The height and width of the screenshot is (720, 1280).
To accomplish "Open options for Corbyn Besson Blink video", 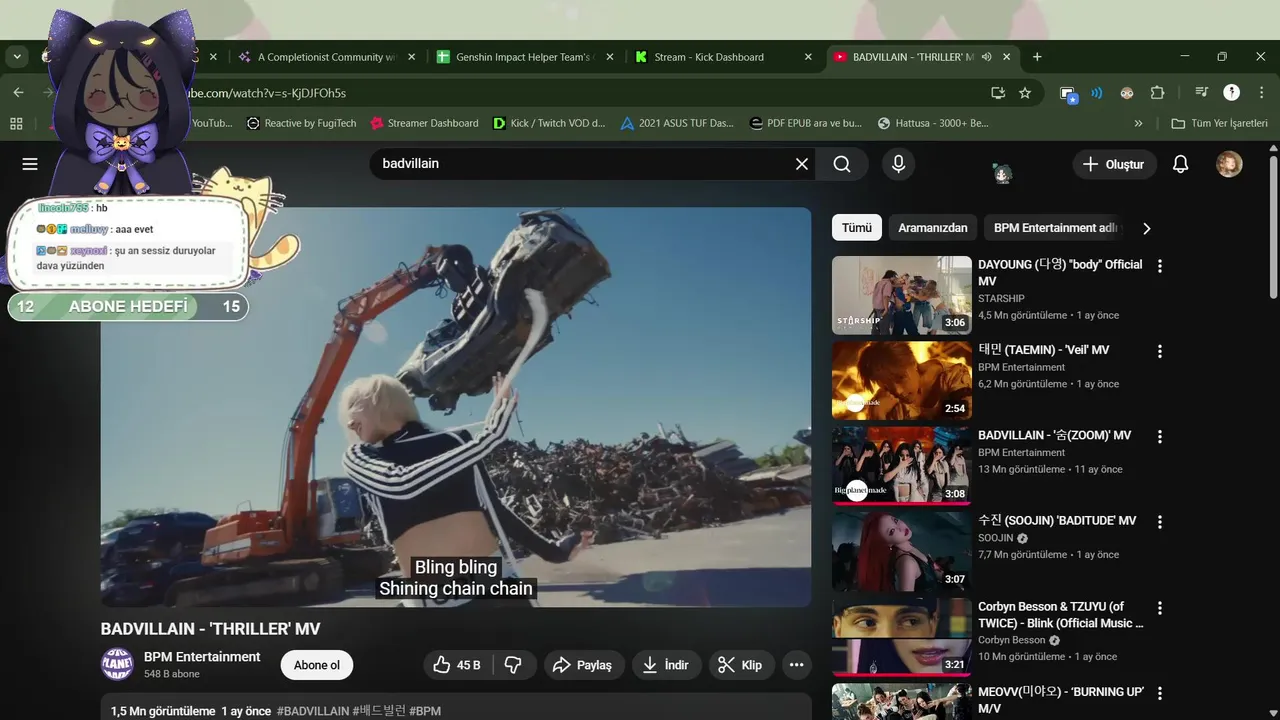I will 1160,608.
